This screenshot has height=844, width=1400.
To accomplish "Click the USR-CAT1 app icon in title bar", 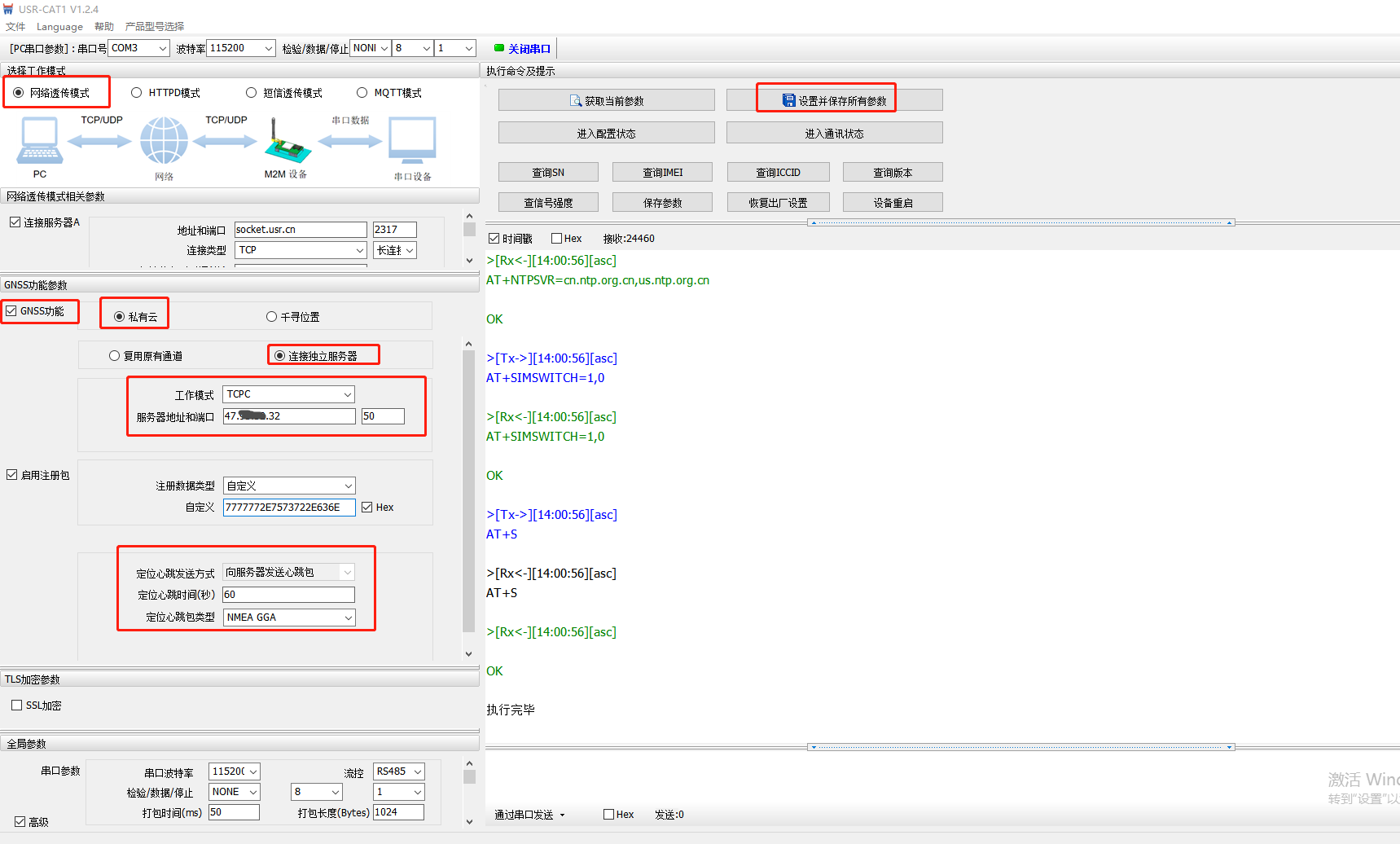I will [x=8, y=9].
